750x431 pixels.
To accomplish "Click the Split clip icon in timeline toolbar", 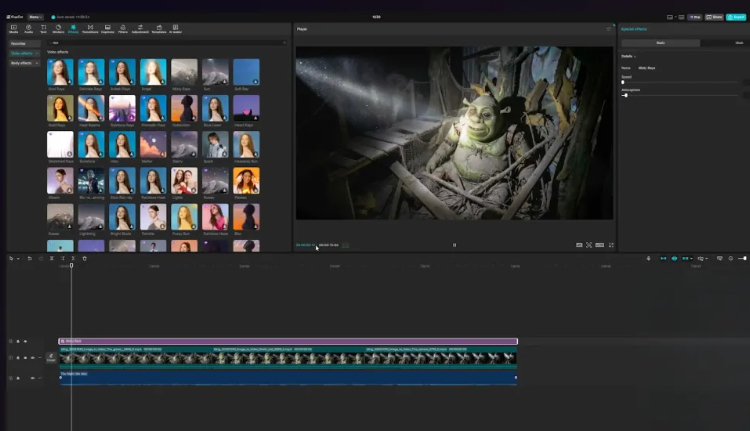I will pyautogui.click(x=52, y=258).
